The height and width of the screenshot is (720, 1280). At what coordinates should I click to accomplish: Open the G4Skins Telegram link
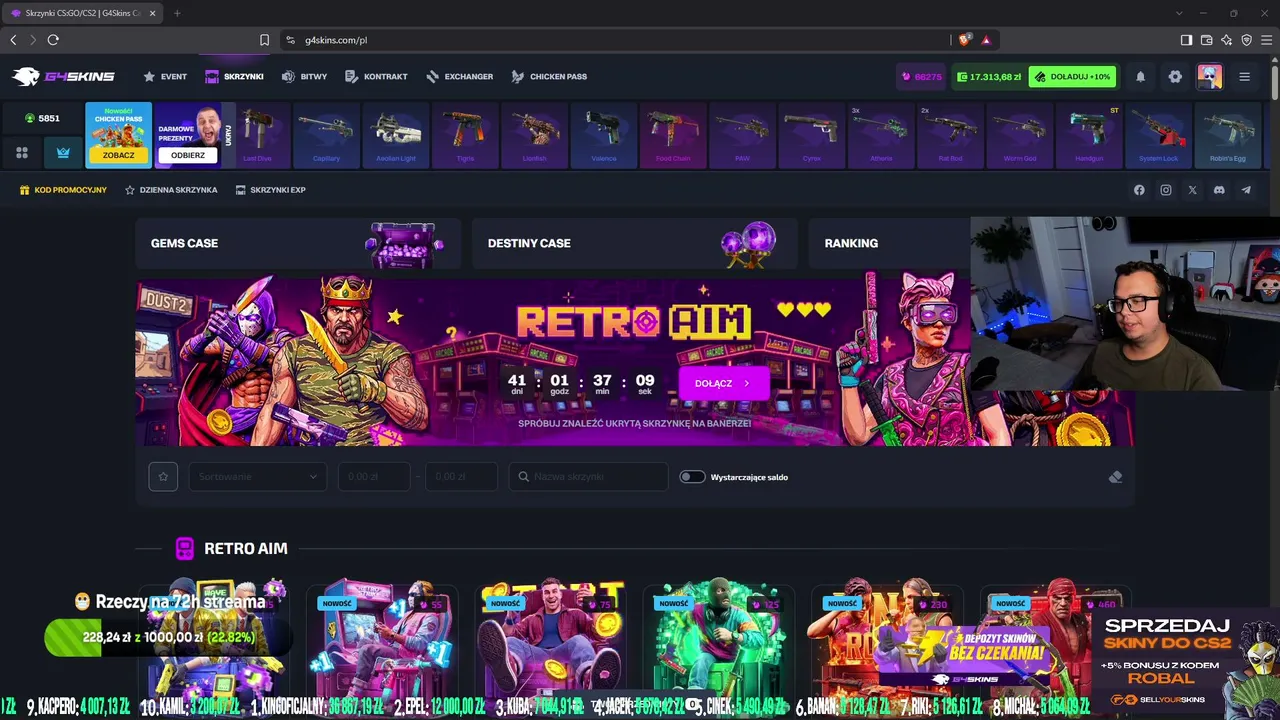(1246, 190)
